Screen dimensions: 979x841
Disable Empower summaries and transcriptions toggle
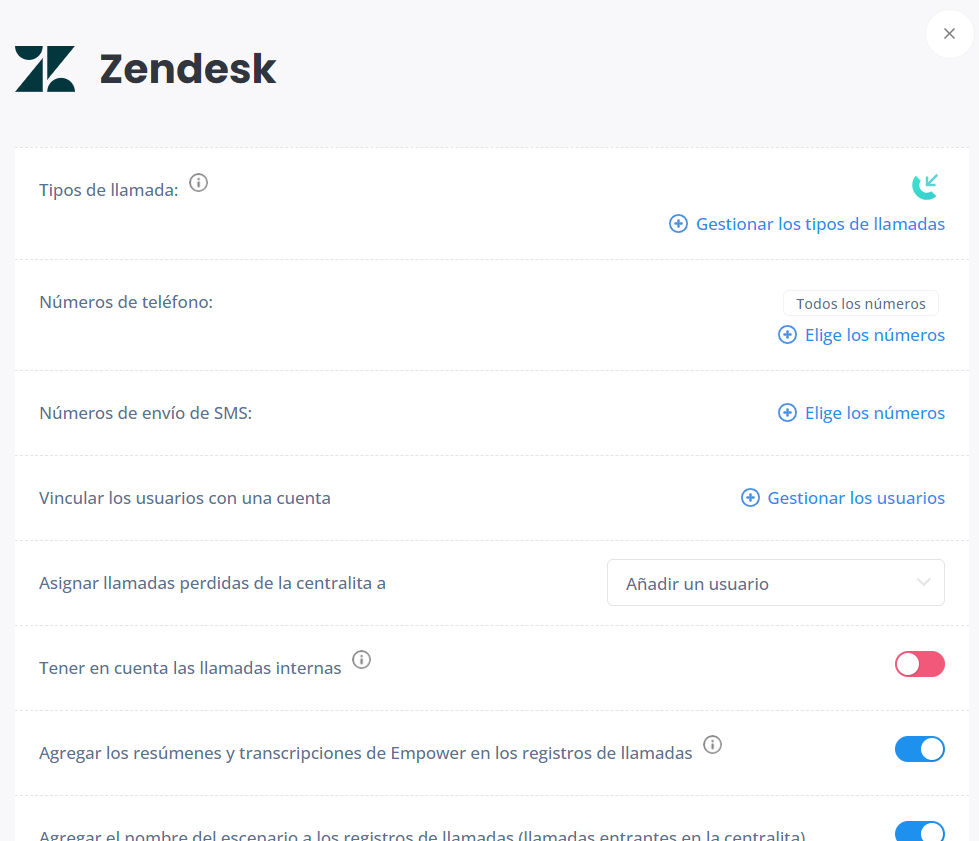click(x=920, y=749)
